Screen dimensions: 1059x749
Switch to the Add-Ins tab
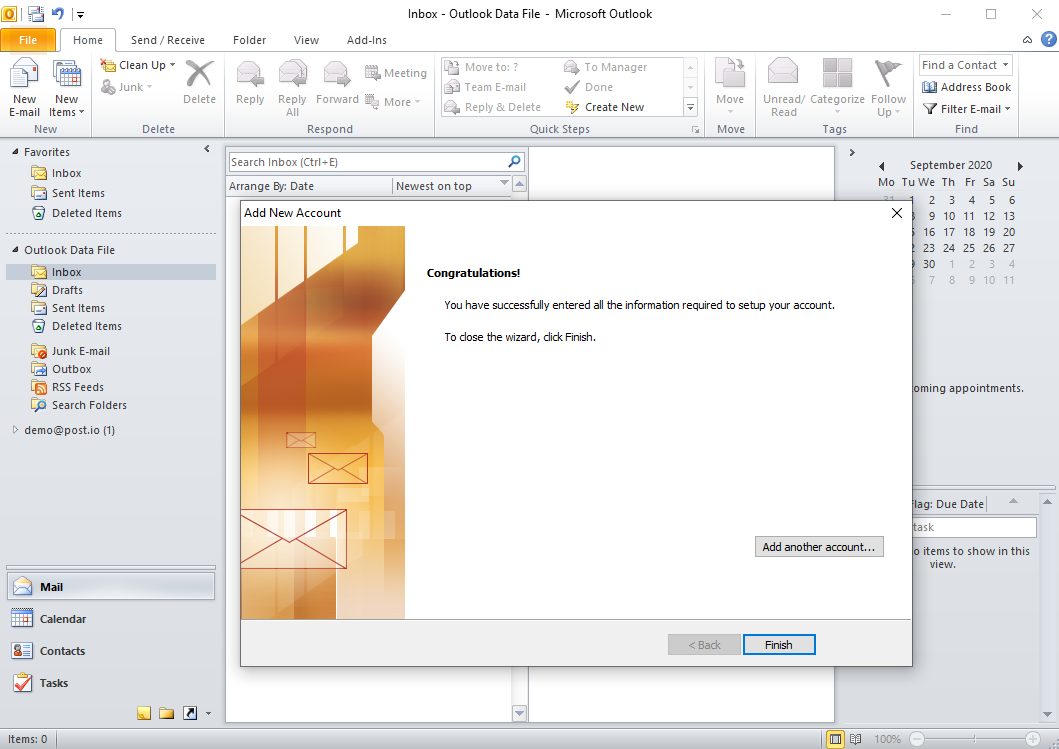coord(367,40)
